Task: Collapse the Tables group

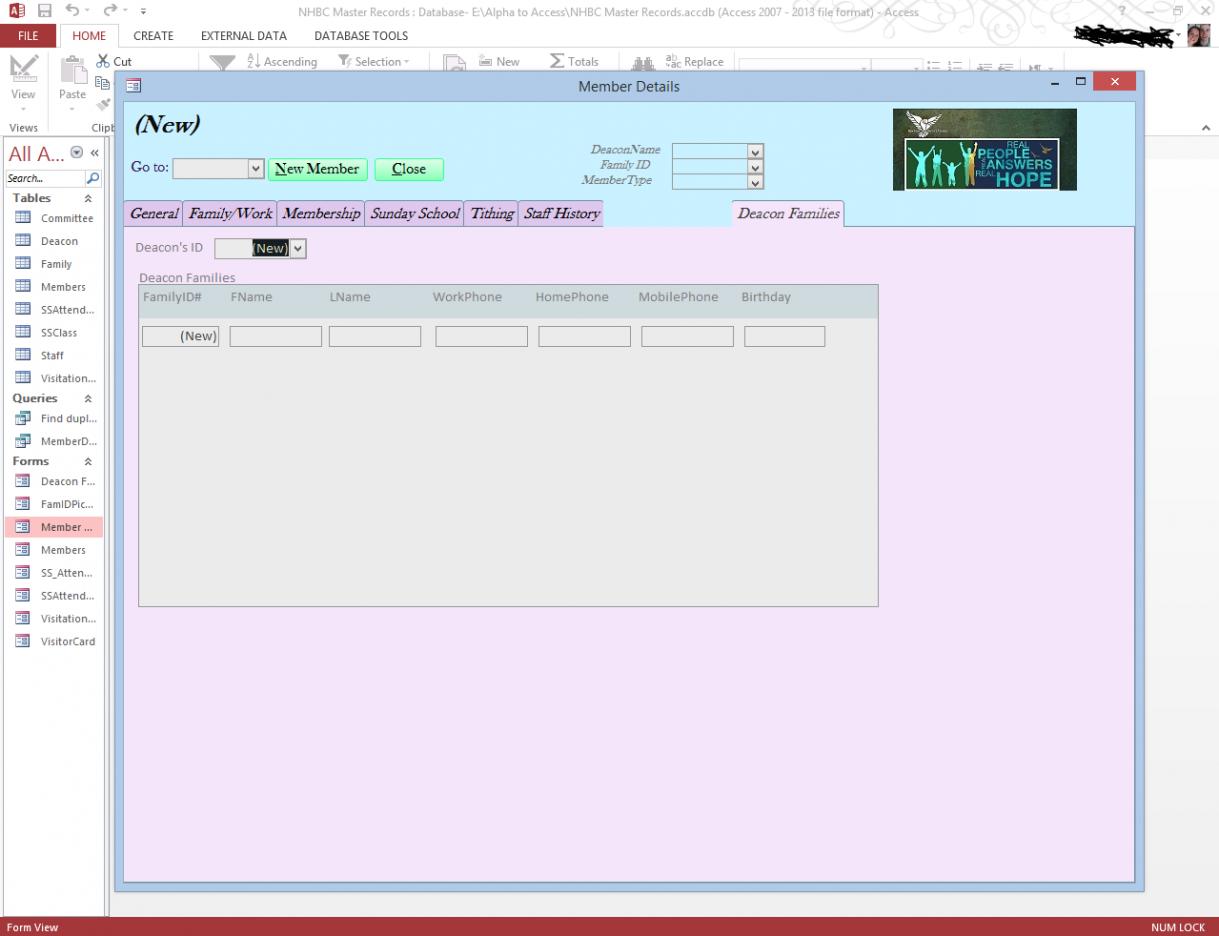Action: [88, 199]
